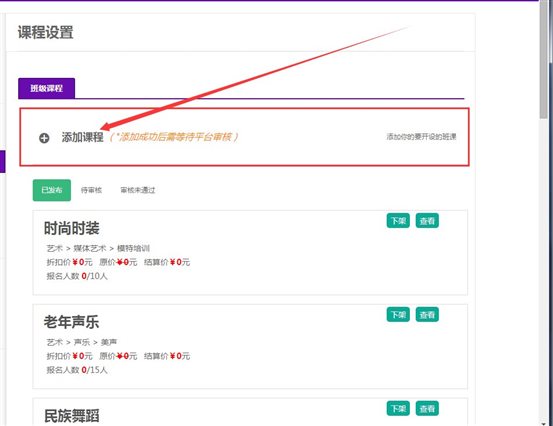Show the 审核未通过 rejected courses list
Image resolution: width=553 pixels, height=426 pixels.
pyautogui.click(x=138, y=190)
